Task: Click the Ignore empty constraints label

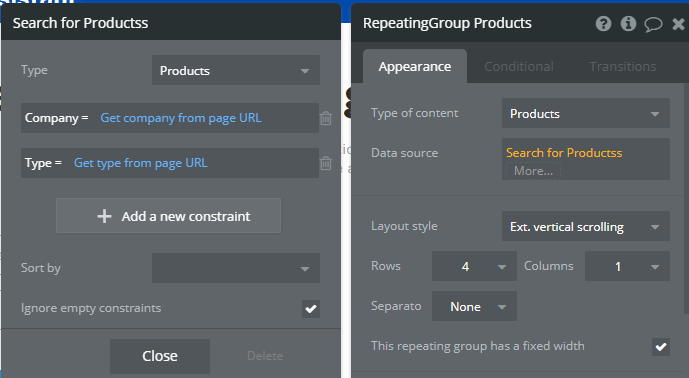Action: point(91,308)
